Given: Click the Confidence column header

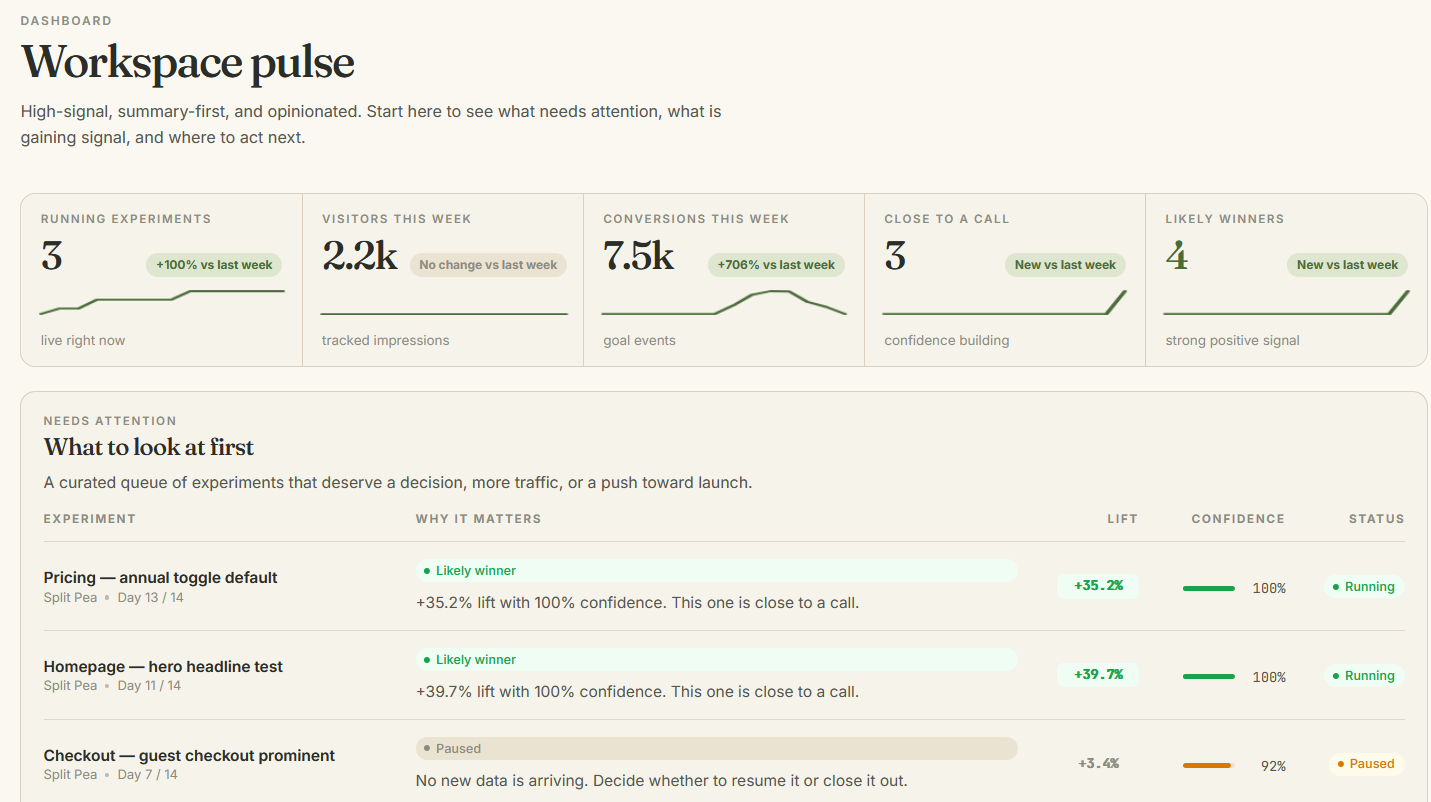Looking at the screenshot, I should click(1238, 519).
